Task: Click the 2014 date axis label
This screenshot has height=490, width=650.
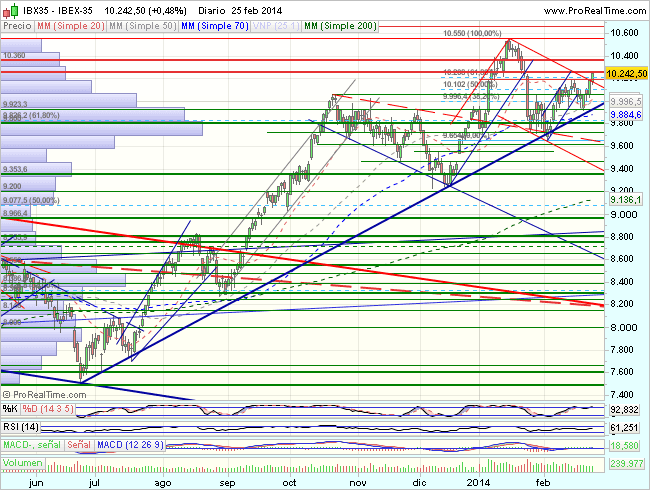Action: click(x=478, y=483)
